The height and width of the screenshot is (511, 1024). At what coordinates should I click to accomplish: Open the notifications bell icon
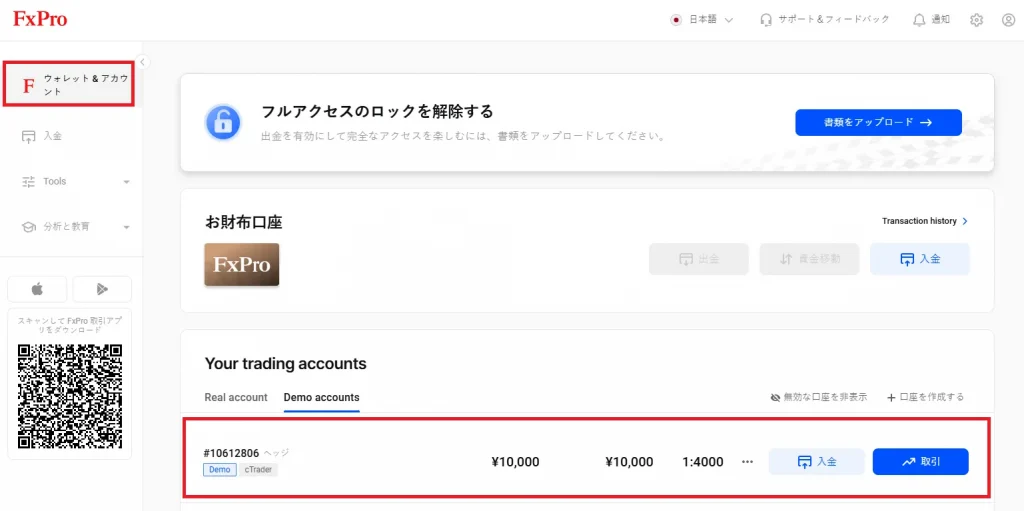tap(919, 20)
